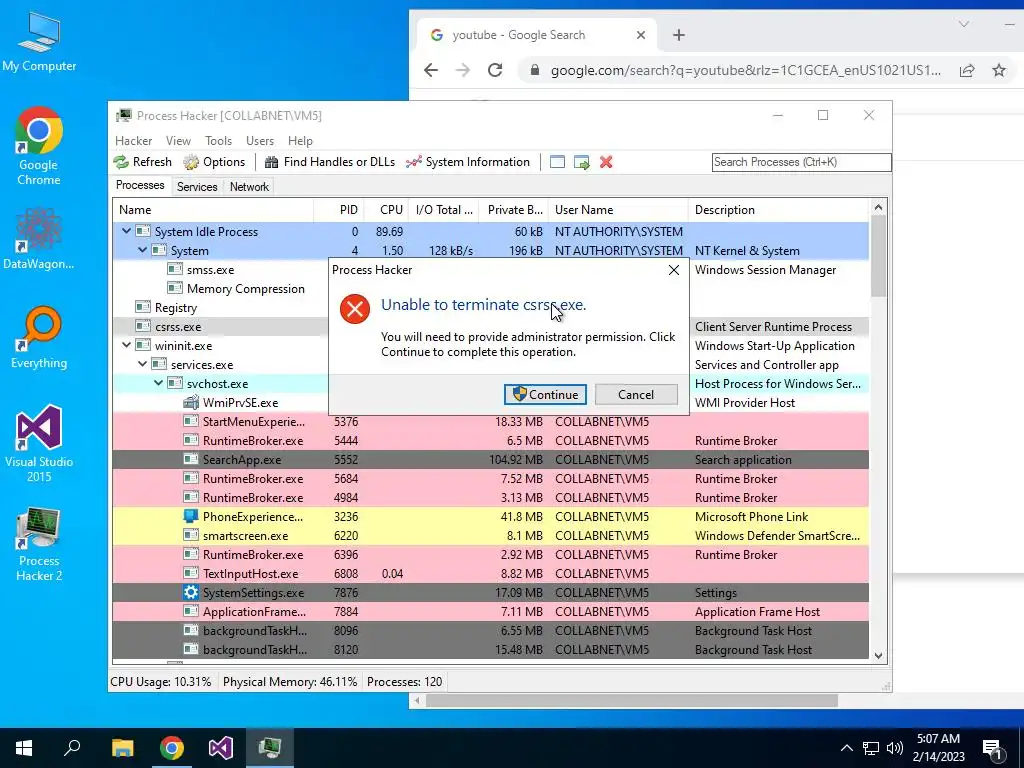Viewport: 1024px width, 768px height.
Task: Open the Users menu
Action: point(260,141)
